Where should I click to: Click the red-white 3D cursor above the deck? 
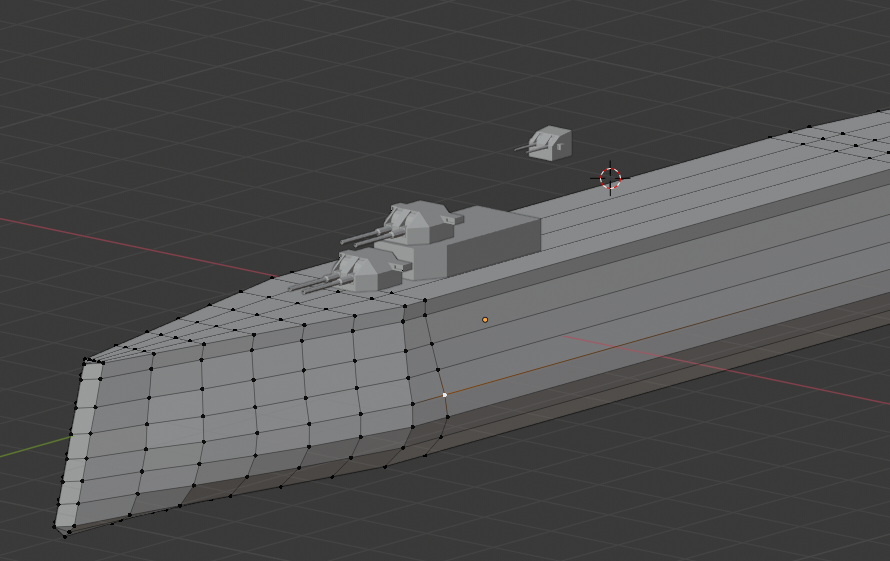(x=610, y=178)
